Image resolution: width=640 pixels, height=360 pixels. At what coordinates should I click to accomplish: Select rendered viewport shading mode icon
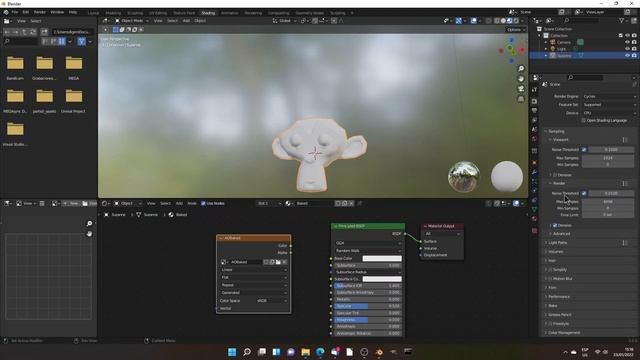(x=516, y=21)
